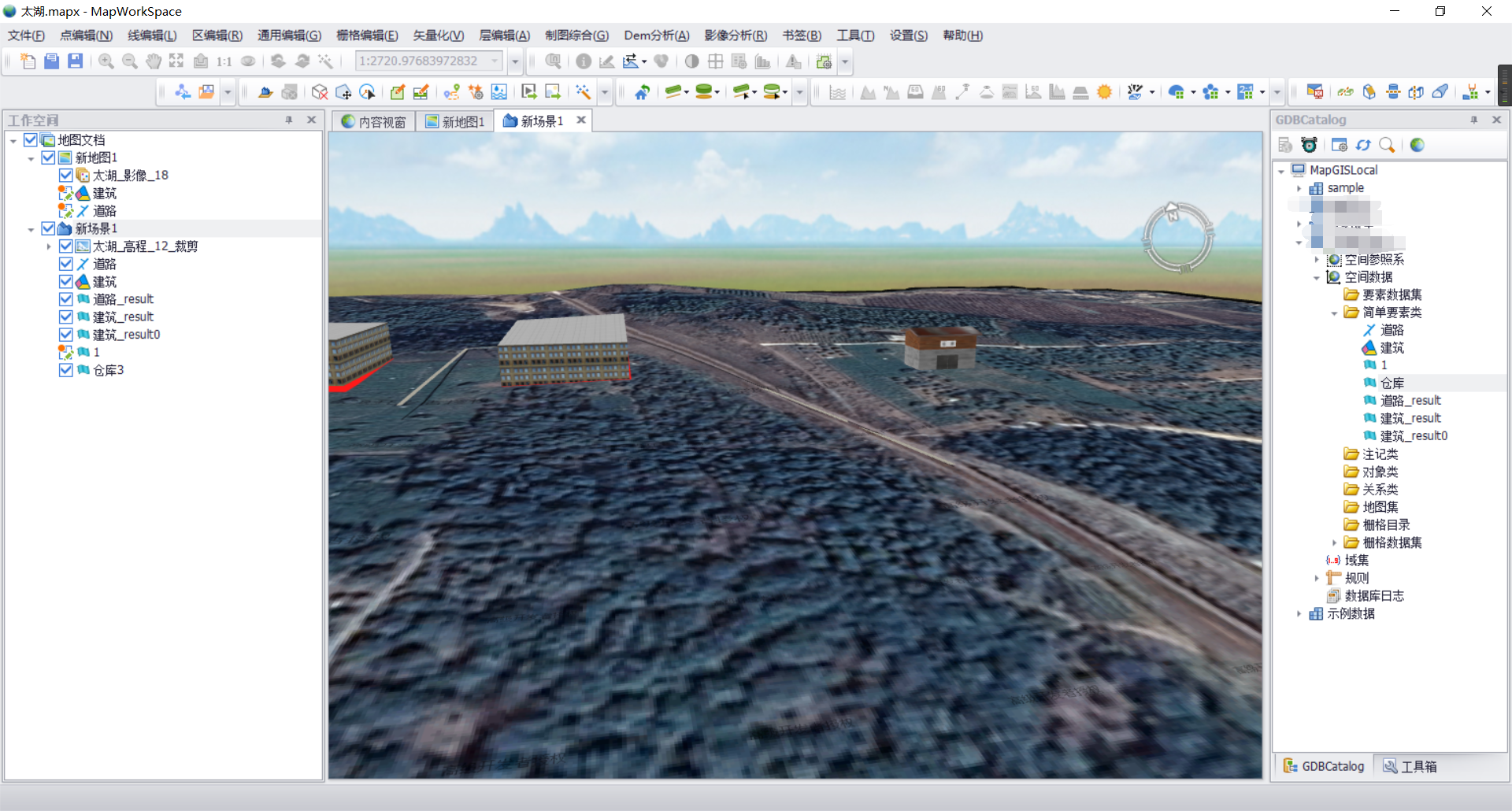Screen dimensions: 1512x811
Task: Toggle the 地图文档 checkbox
Action: pyautogui.click(x=31, y=139)
